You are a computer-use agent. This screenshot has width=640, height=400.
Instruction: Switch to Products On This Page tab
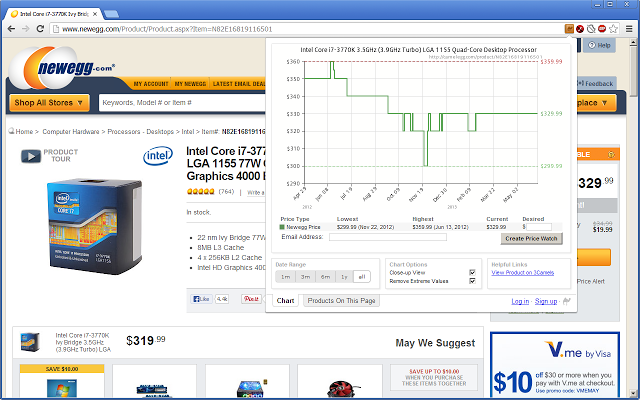point(341,301)
